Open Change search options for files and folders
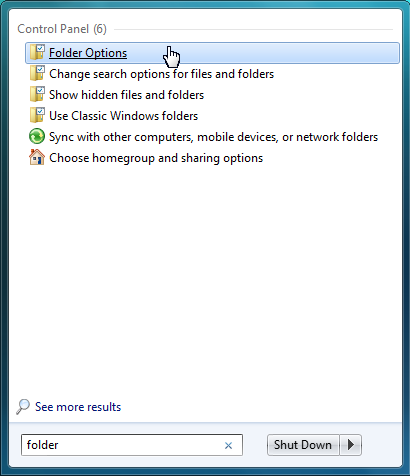The width and height of the screenshot is (410, 476). (161, 74)
